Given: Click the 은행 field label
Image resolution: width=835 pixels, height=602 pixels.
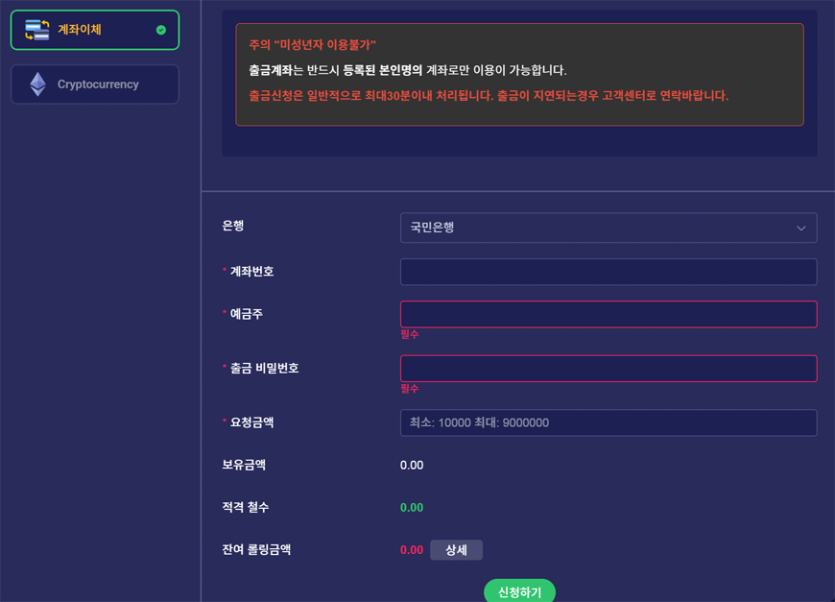Looking at the screenshot, I should pos(233,226).
